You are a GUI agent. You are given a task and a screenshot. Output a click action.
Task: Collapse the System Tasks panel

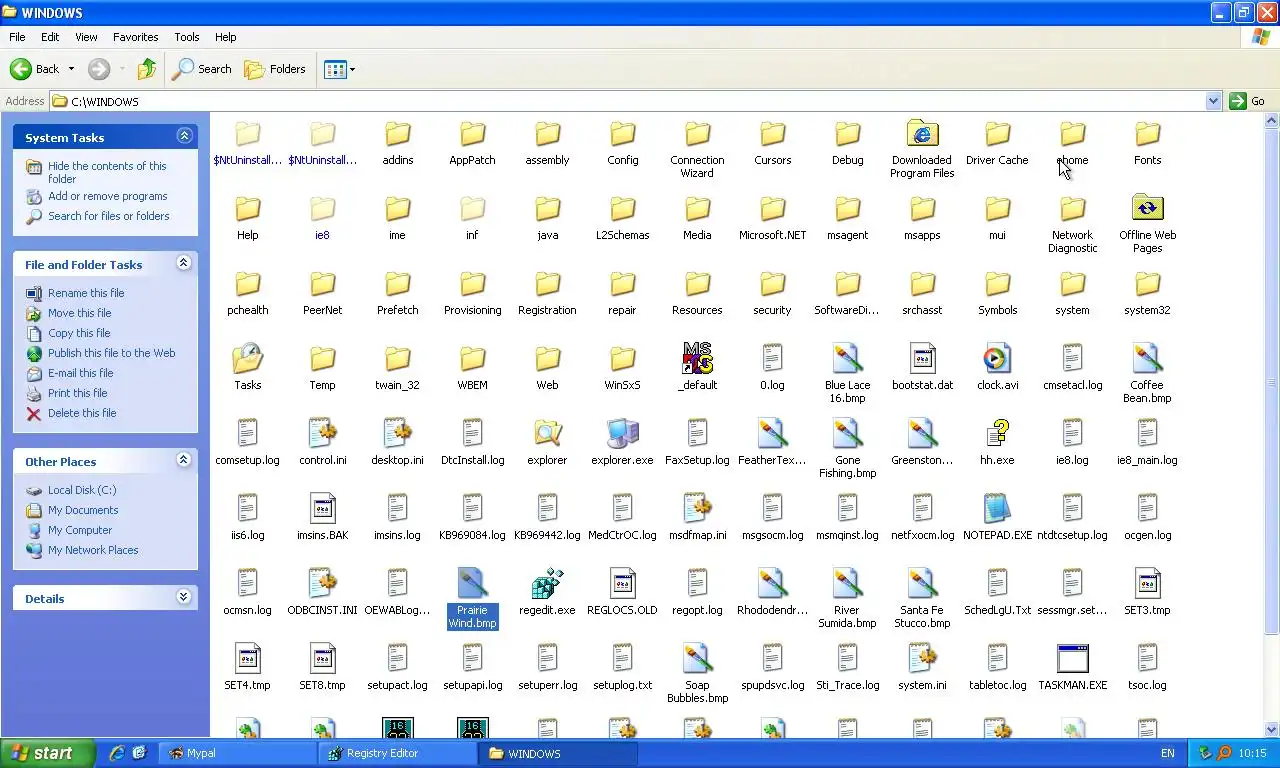184,136
